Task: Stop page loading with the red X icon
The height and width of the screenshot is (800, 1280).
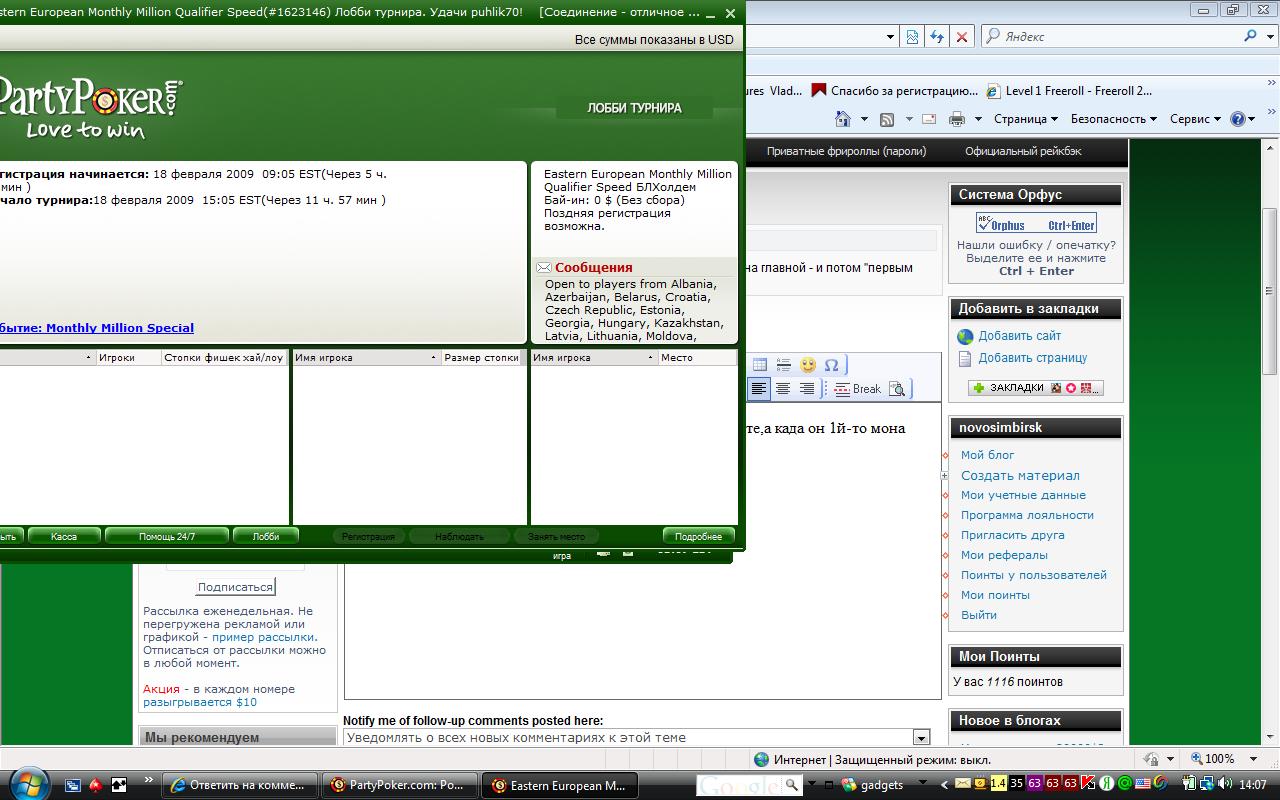Action: point(962,36)
